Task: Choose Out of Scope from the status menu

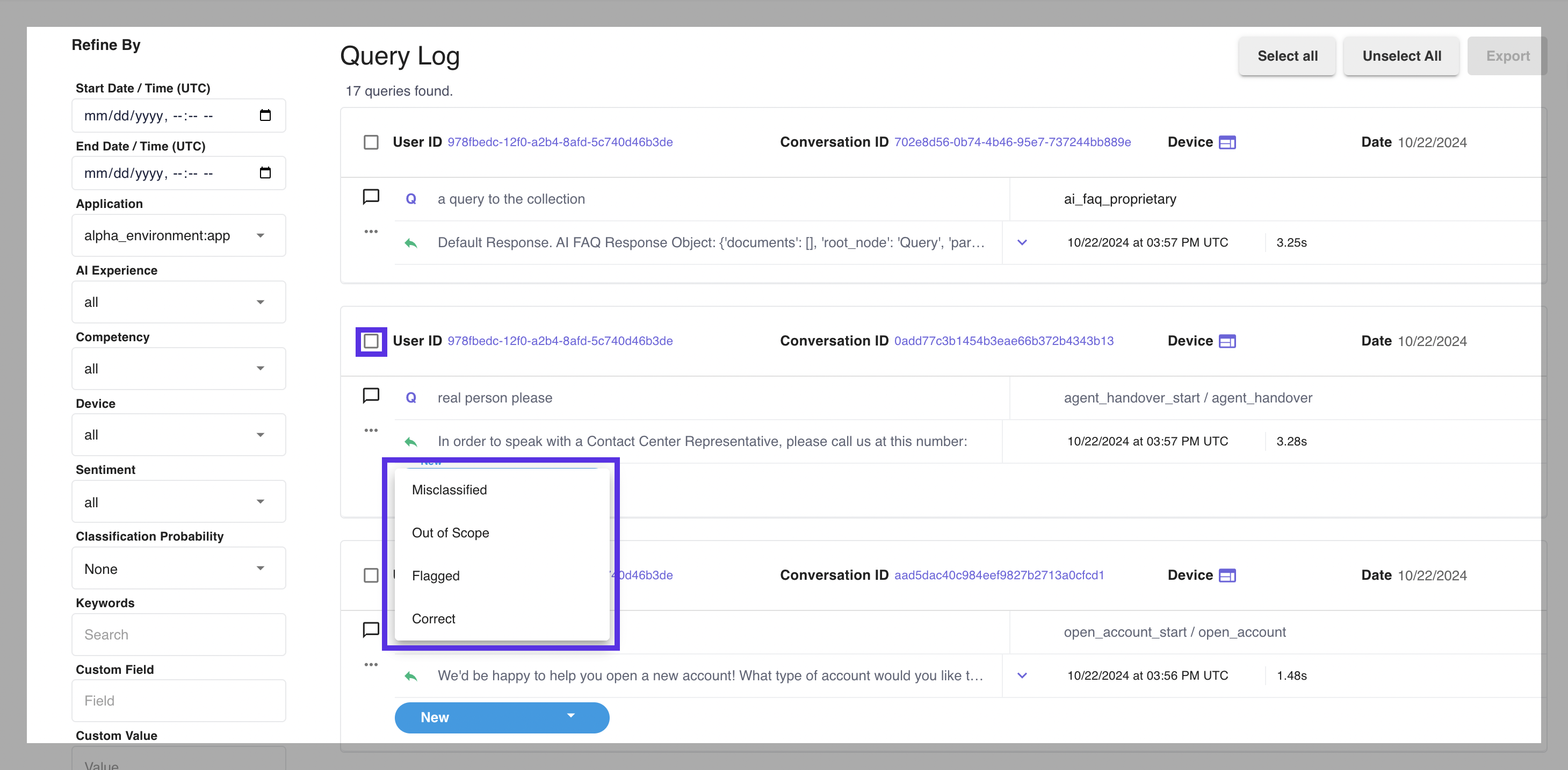Action: 502,532
